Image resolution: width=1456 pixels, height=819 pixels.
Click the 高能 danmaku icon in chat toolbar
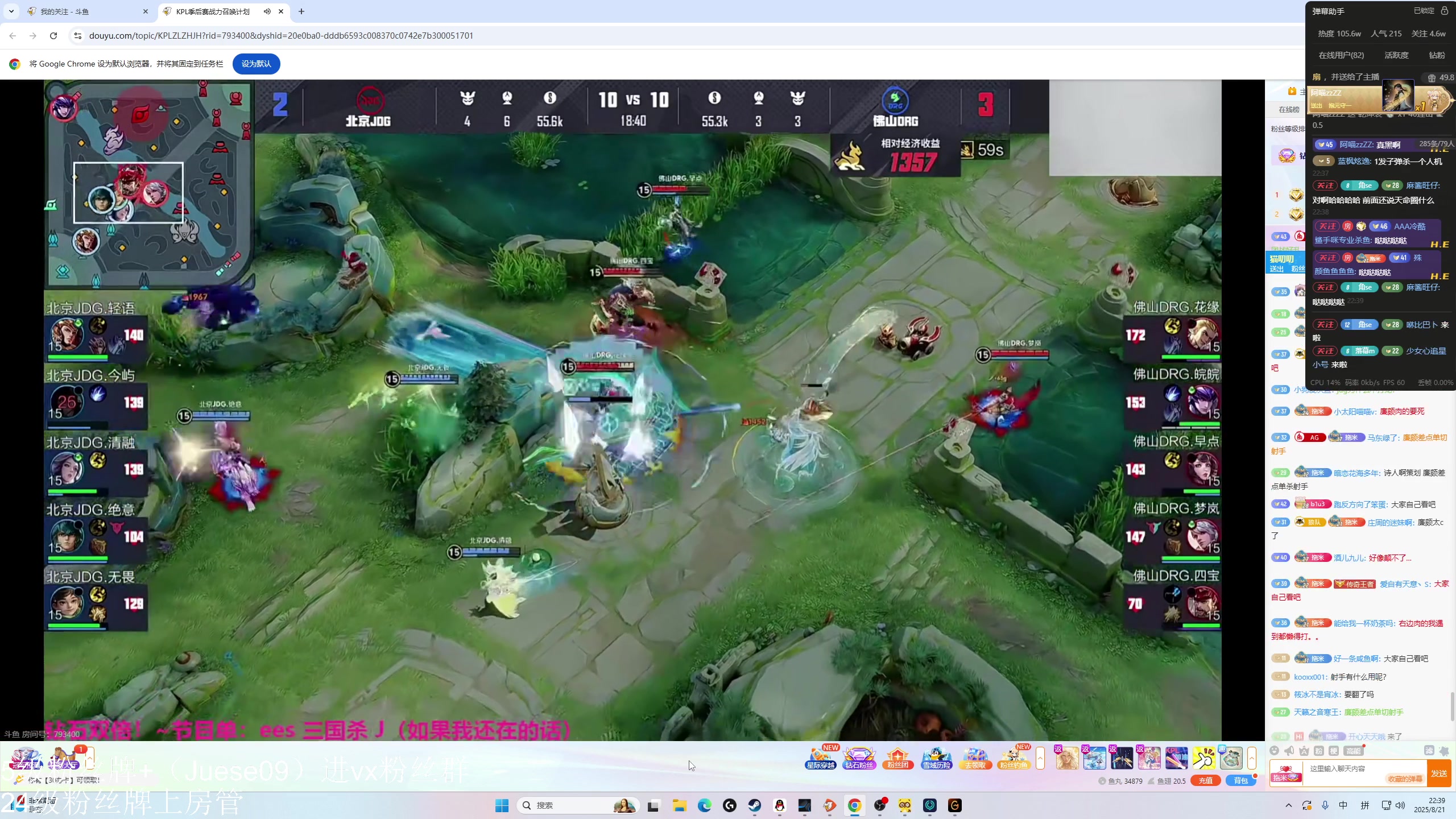coord(1353,751)
